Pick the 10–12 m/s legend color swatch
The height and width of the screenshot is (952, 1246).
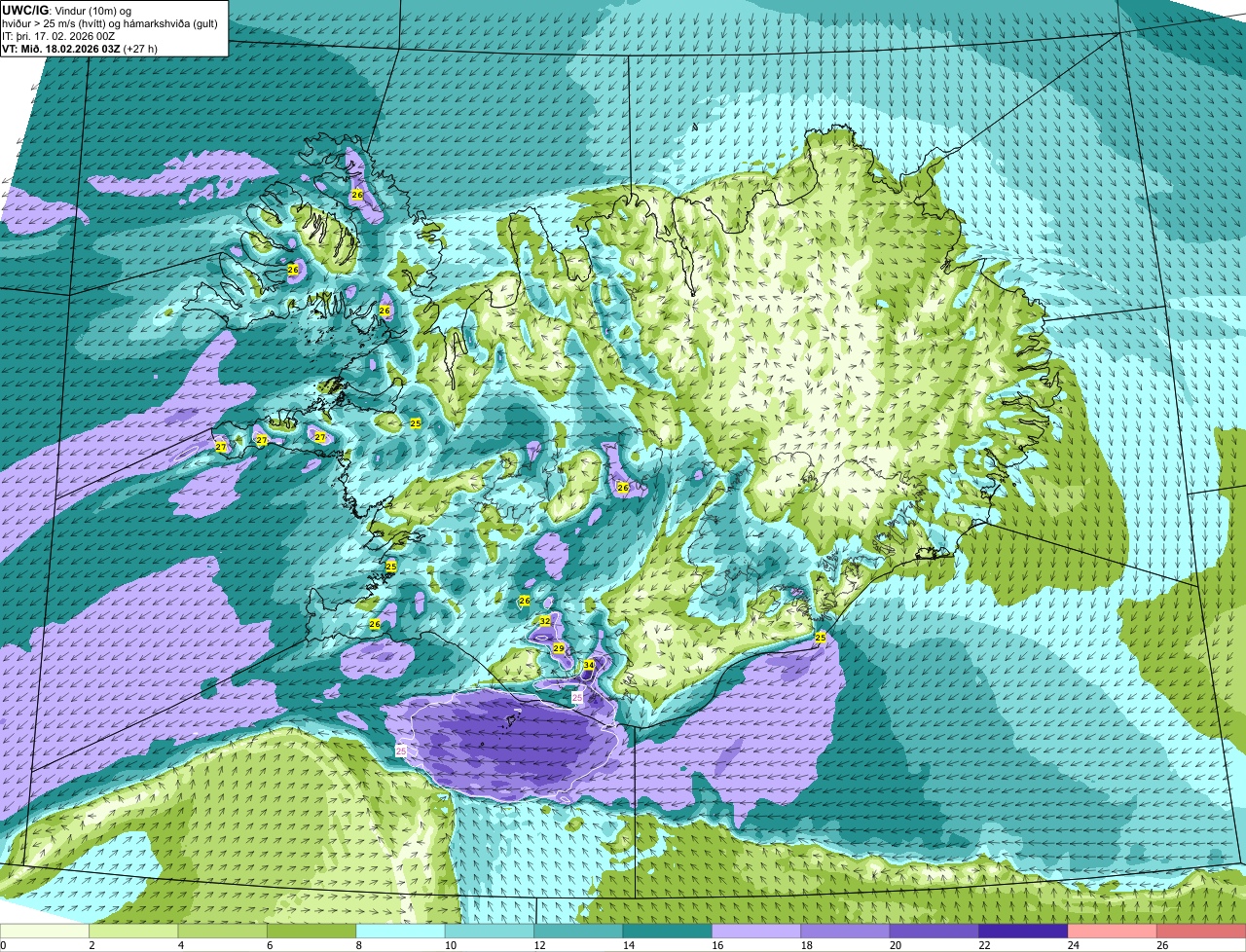[490, 931]
